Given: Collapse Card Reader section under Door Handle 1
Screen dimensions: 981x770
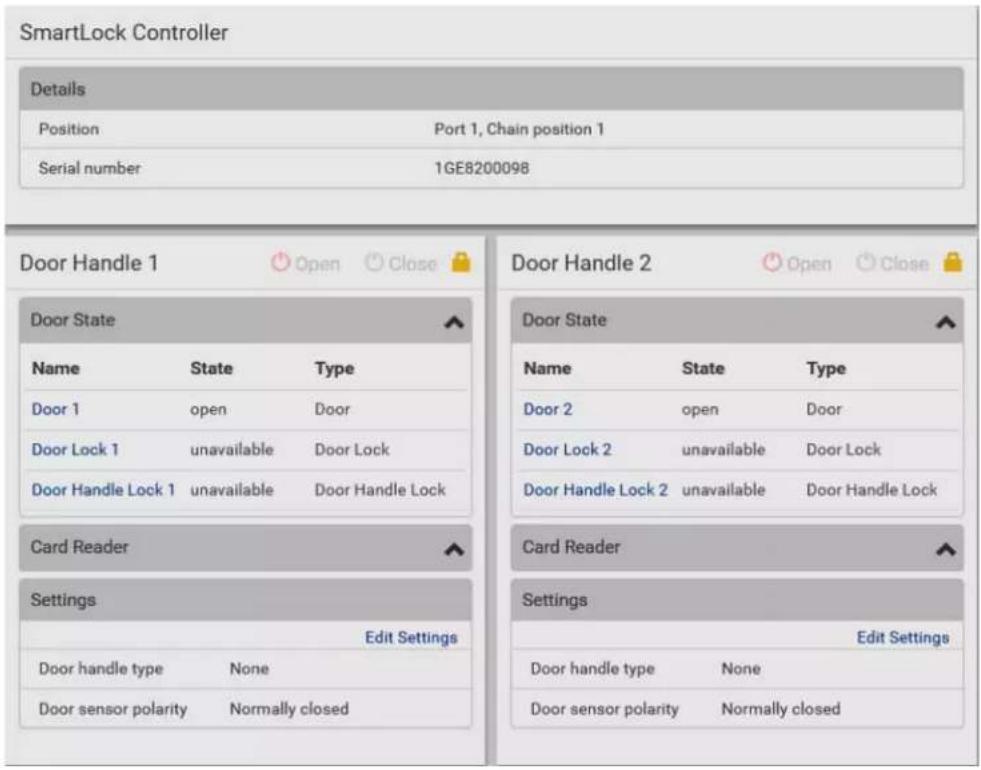Looking at the screenshot, I should tap(454, 550).
